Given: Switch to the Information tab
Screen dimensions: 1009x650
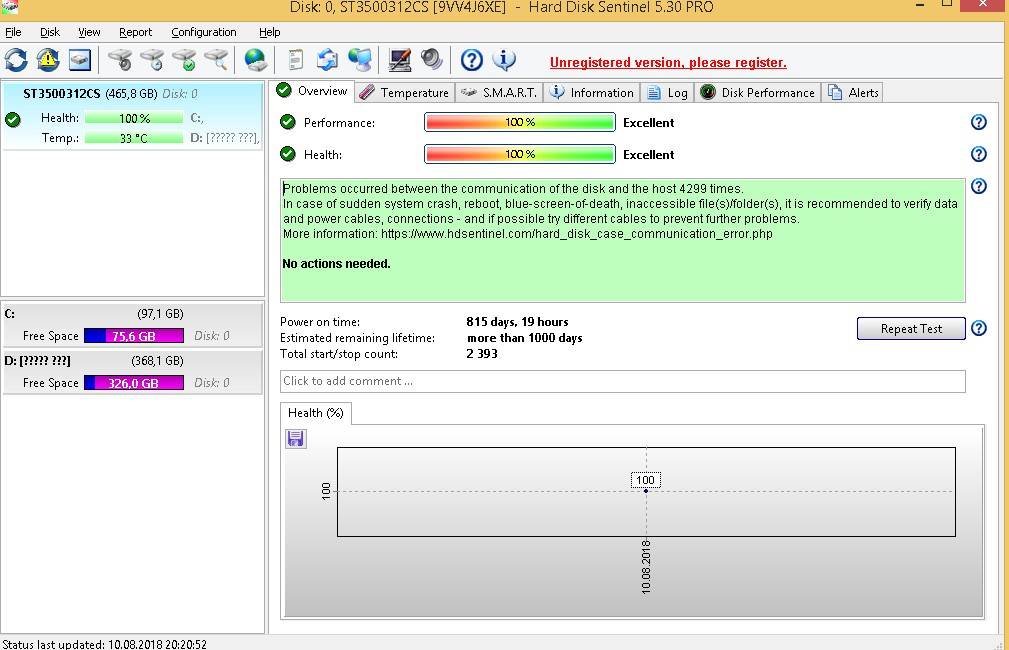Looking at the screenshot, I should (592, 93).
